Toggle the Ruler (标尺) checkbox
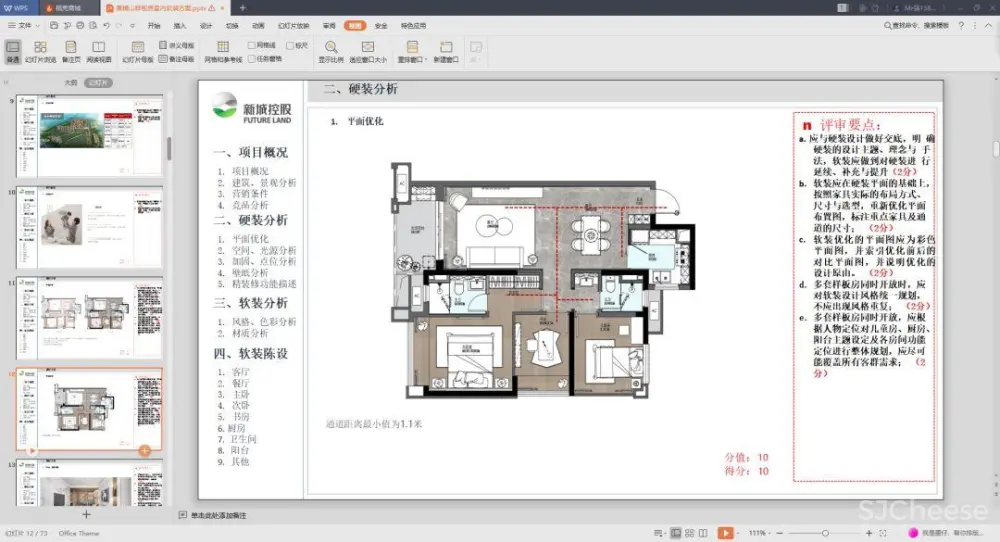The width and height of the screenshot is (1000, 542). coord(289,45)
